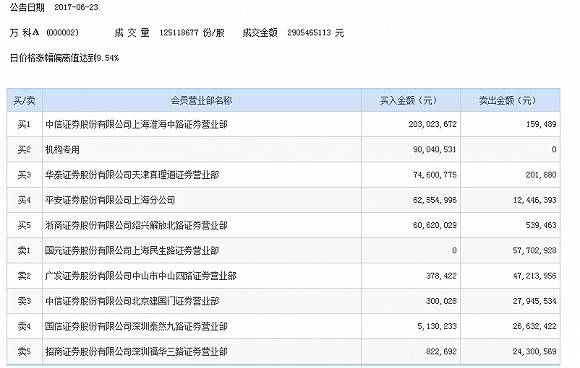Select 国信证券深圳泰然九路证券营业部 name
Viewport: 580px width, 368px height.
pos(136,326)
